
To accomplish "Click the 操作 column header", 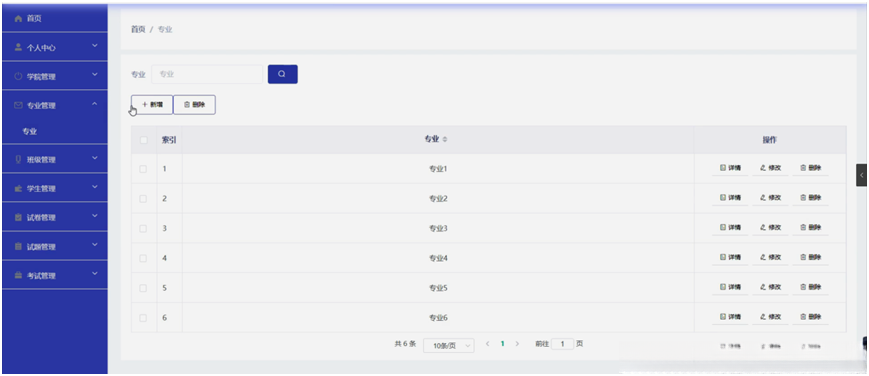I will (770, 140).
